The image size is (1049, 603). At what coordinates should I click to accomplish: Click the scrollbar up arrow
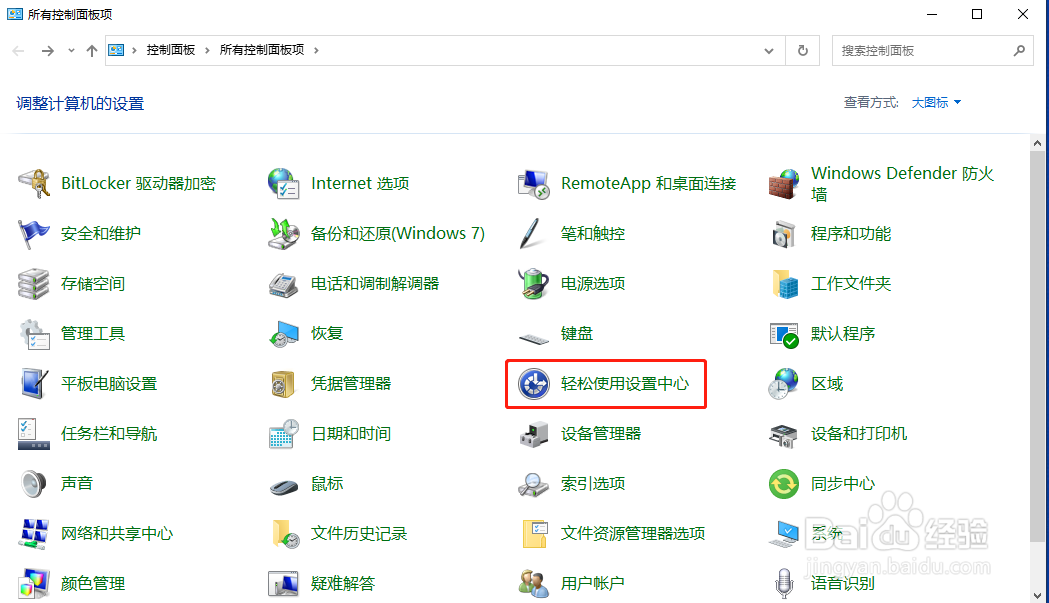[x=1037, y=143]
